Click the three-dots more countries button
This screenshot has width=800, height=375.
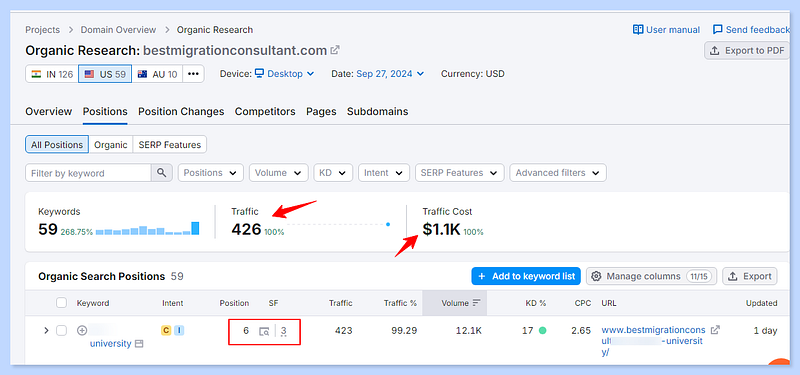(x=193, y=74)
